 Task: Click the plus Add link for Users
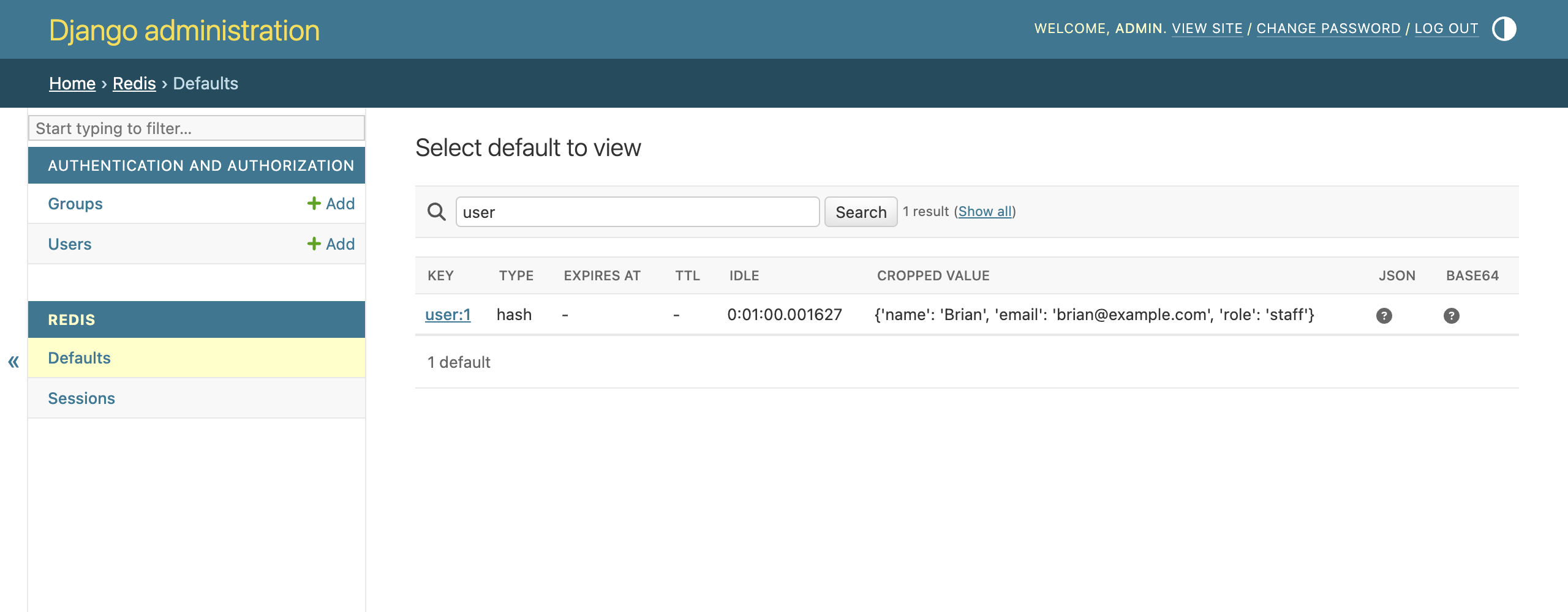331,244
